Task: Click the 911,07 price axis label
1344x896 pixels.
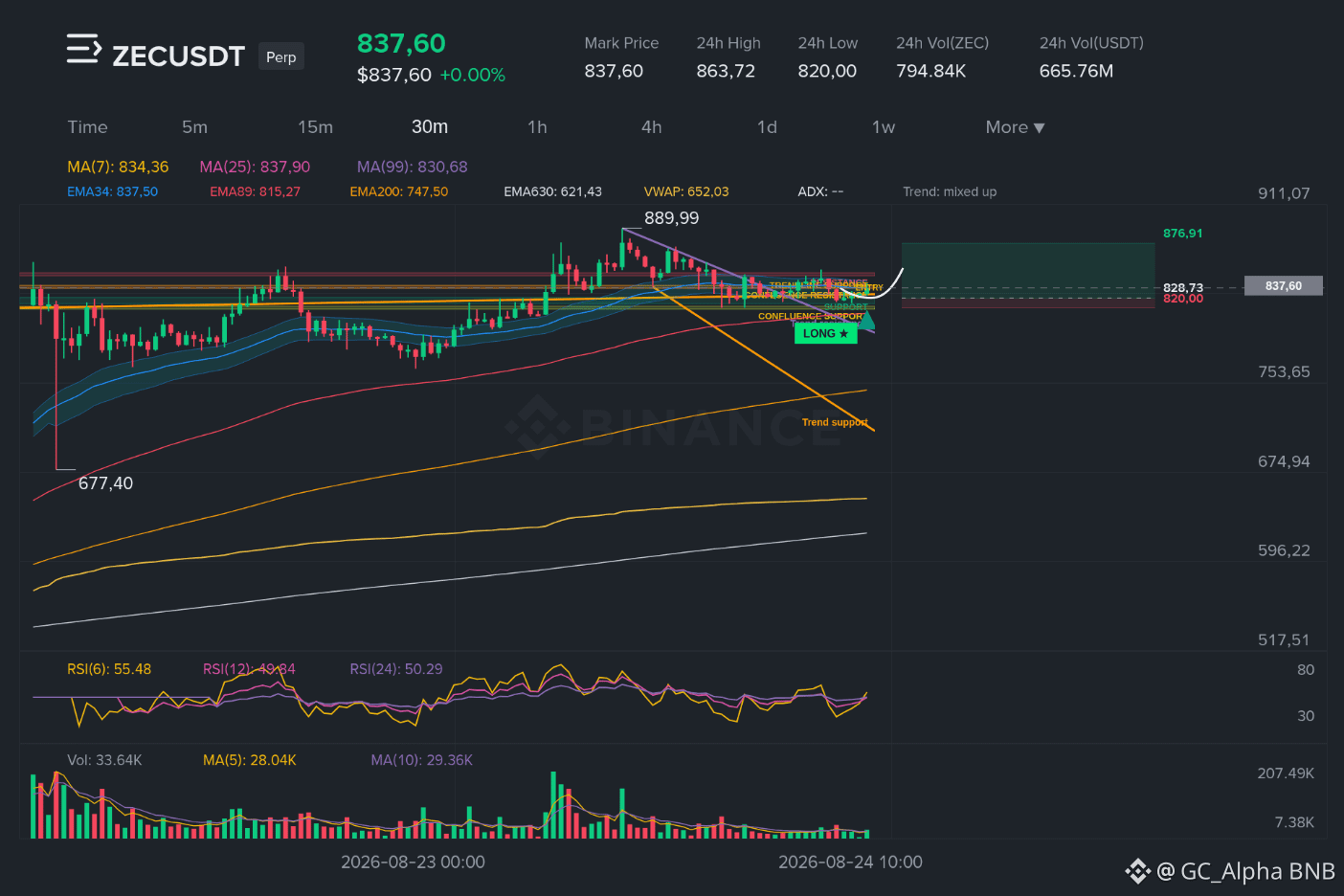Action: (x=1284, y=193)
